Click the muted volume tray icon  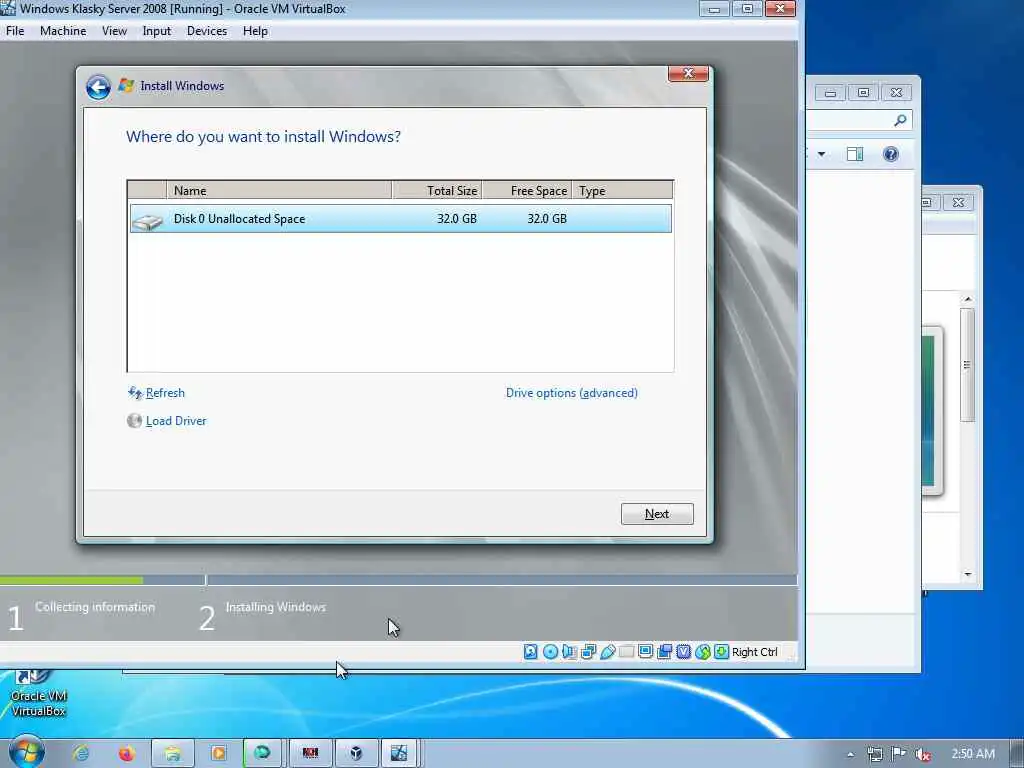923,754
